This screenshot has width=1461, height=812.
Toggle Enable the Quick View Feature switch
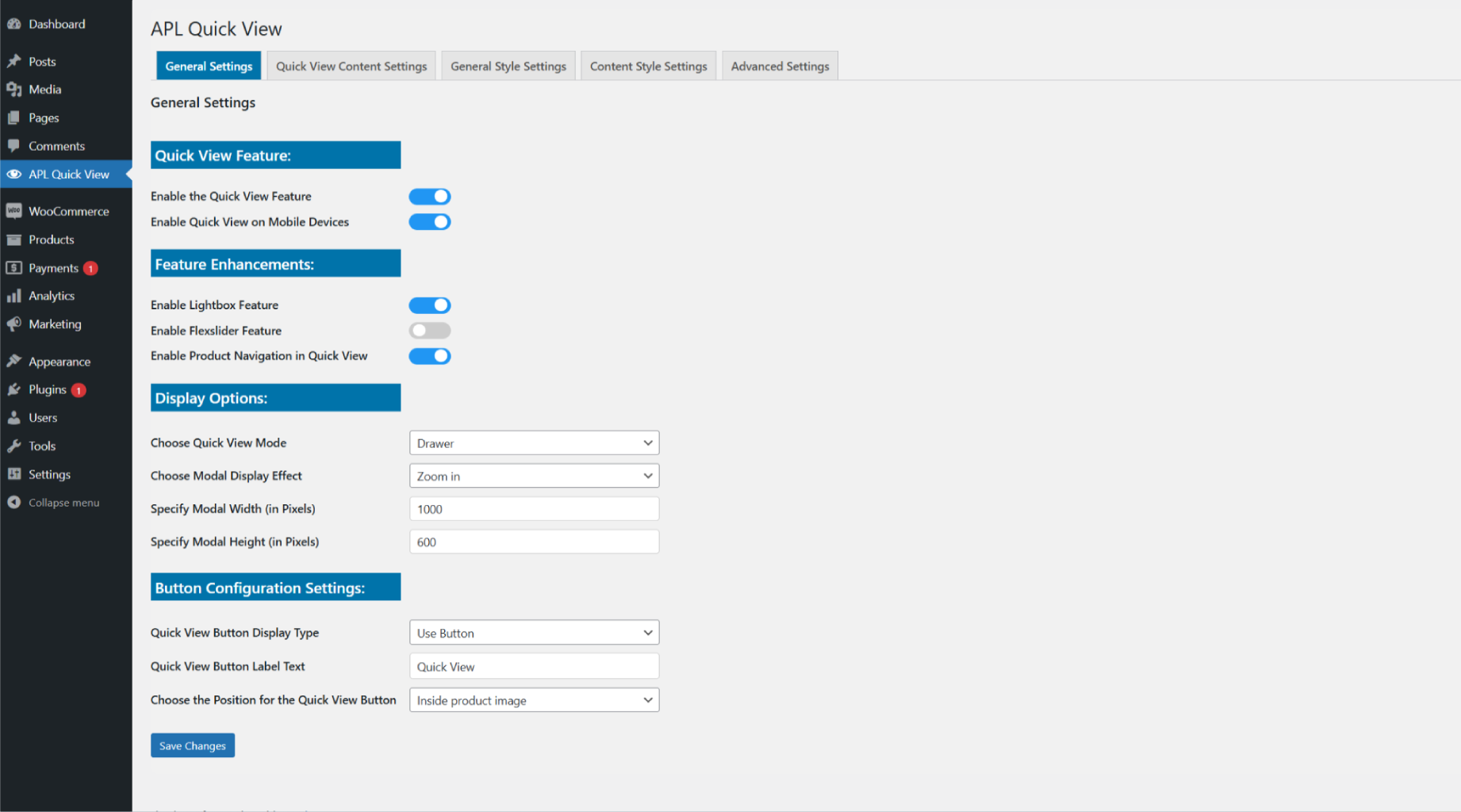click(430, 196)
